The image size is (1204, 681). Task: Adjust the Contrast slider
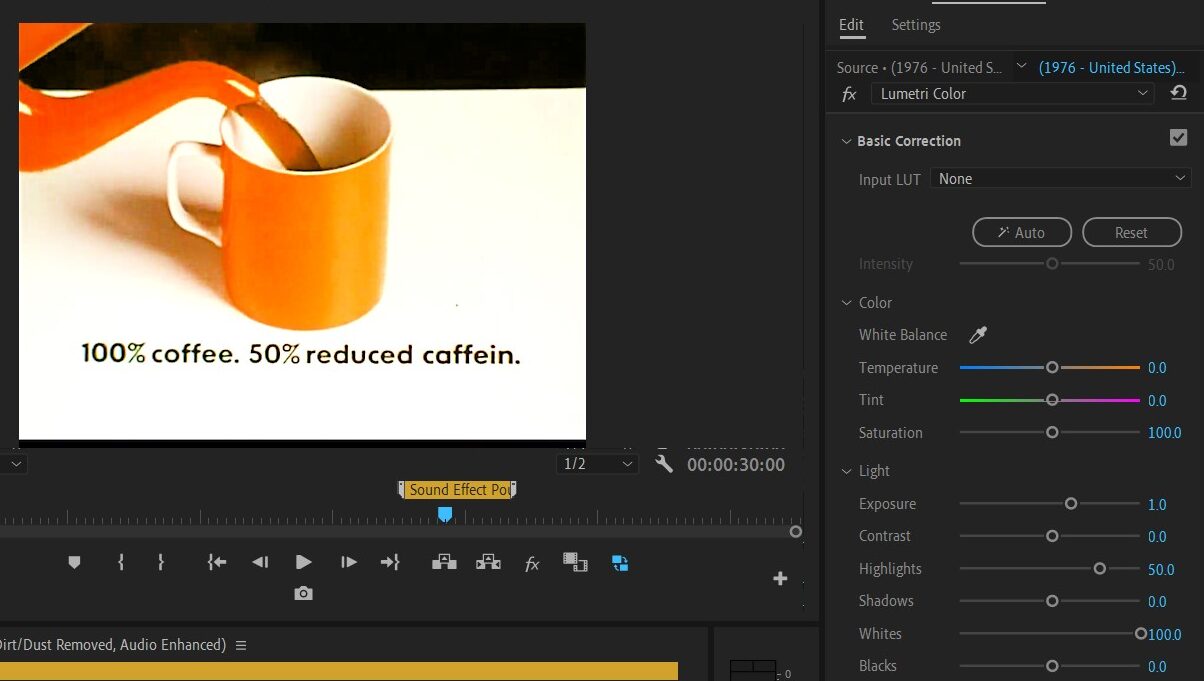(x=1050, y=536)
